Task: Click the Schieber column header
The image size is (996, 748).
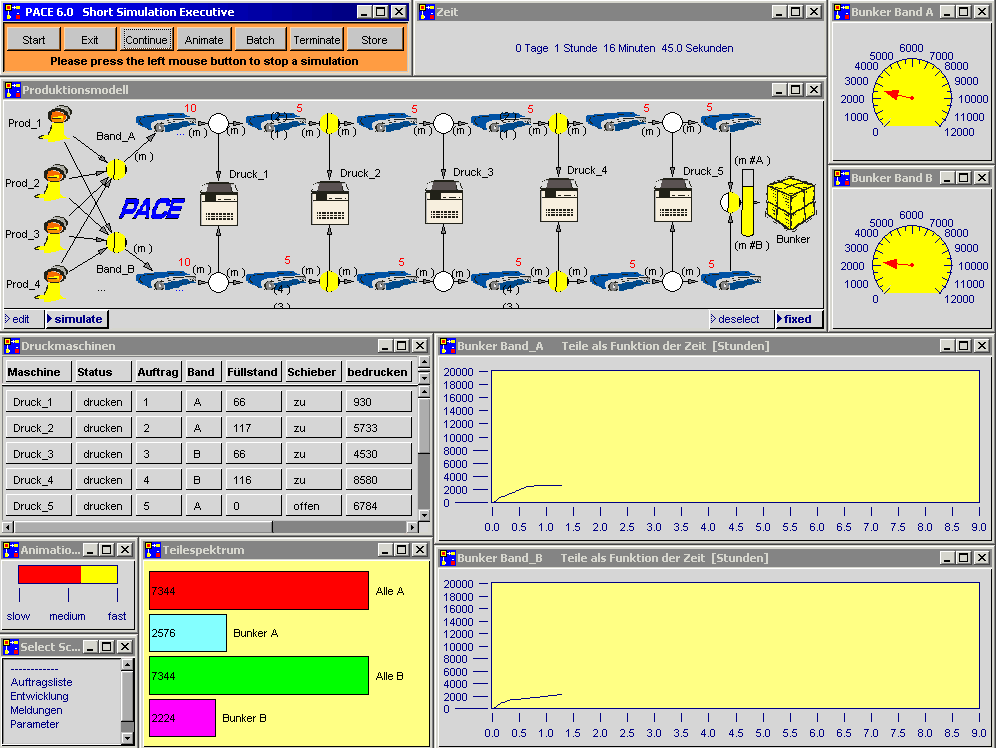Action: tap(312, 372)
